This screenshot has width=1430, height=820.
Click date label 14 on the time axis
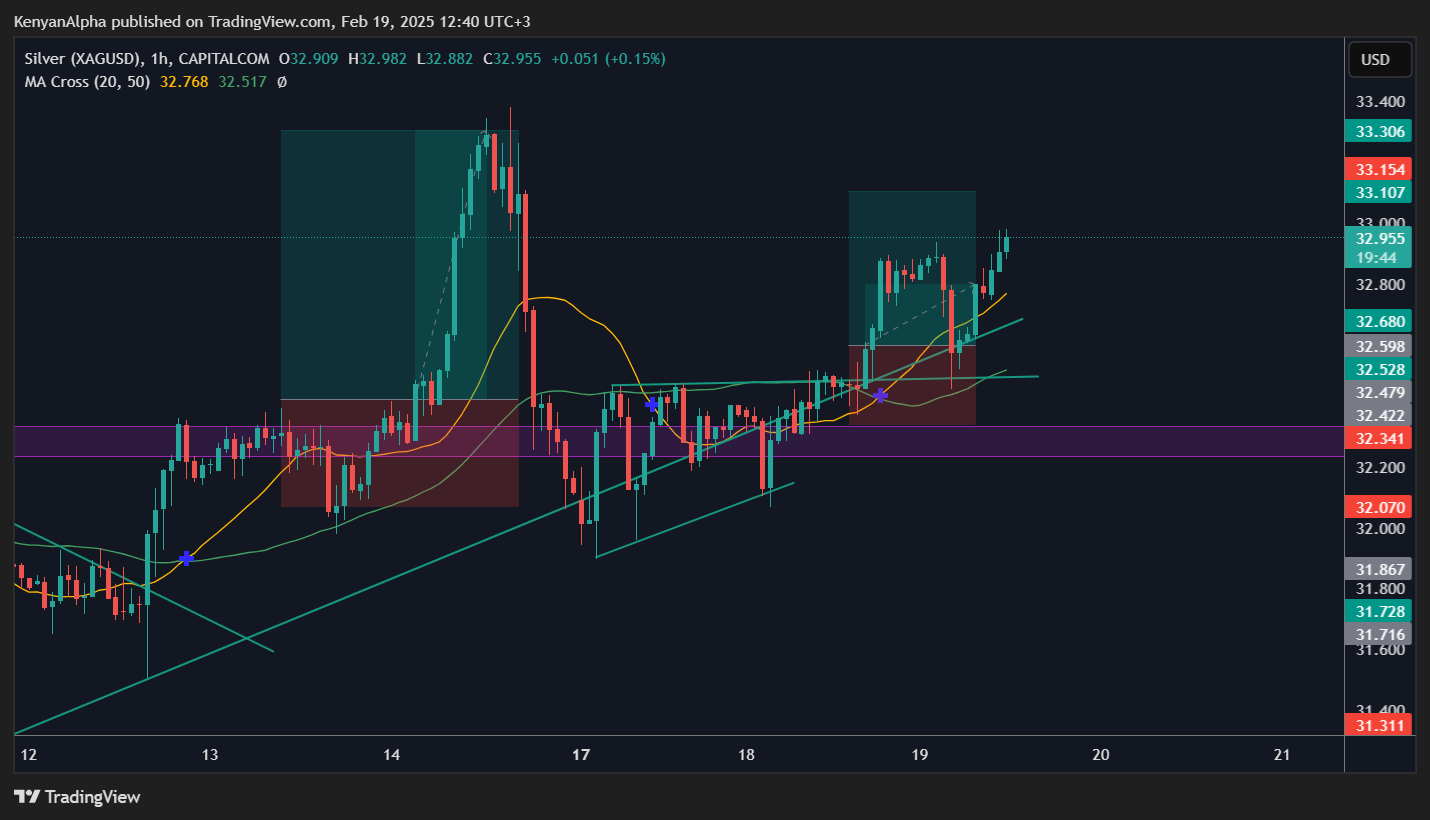click(x=392, y=755)
